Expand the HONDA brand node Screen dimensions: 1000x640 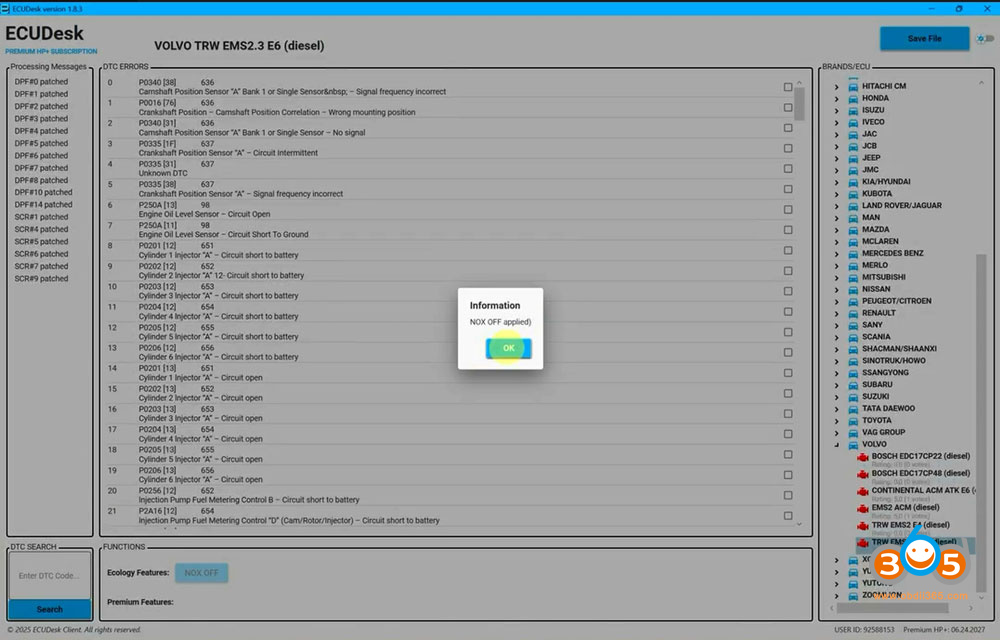[837, 98]
